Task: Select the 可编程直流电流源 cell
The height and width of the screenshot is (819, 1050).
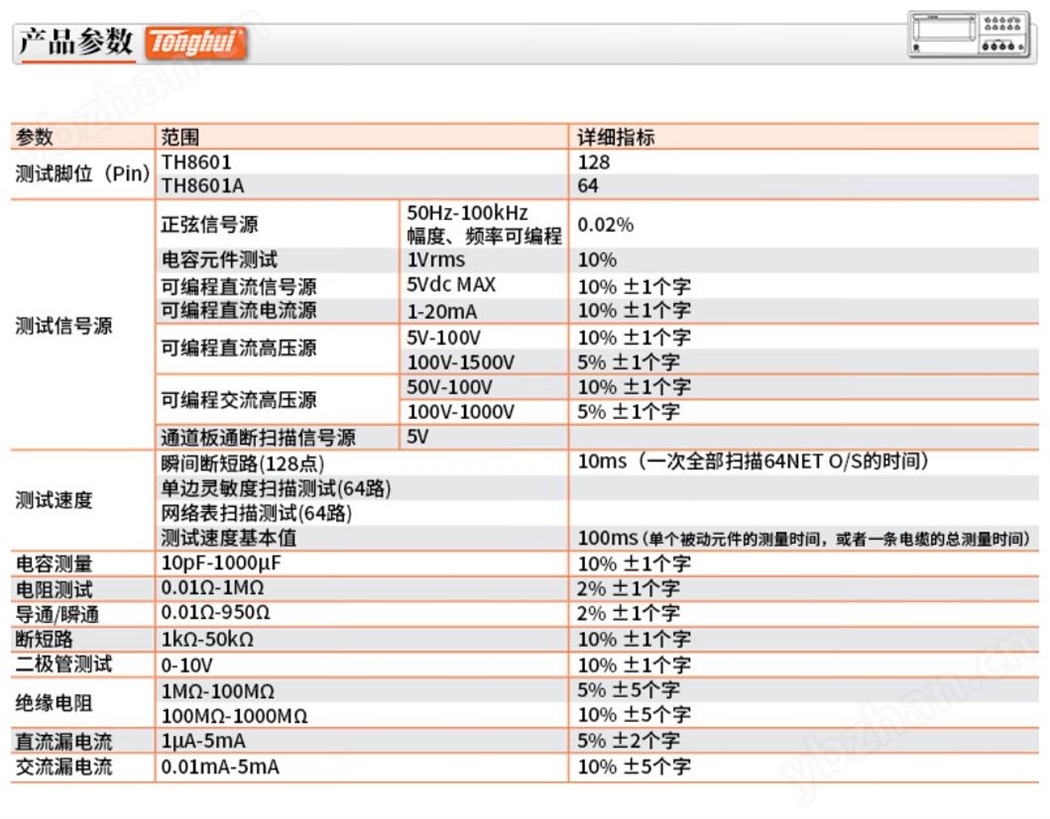Action: pos(238,310)
